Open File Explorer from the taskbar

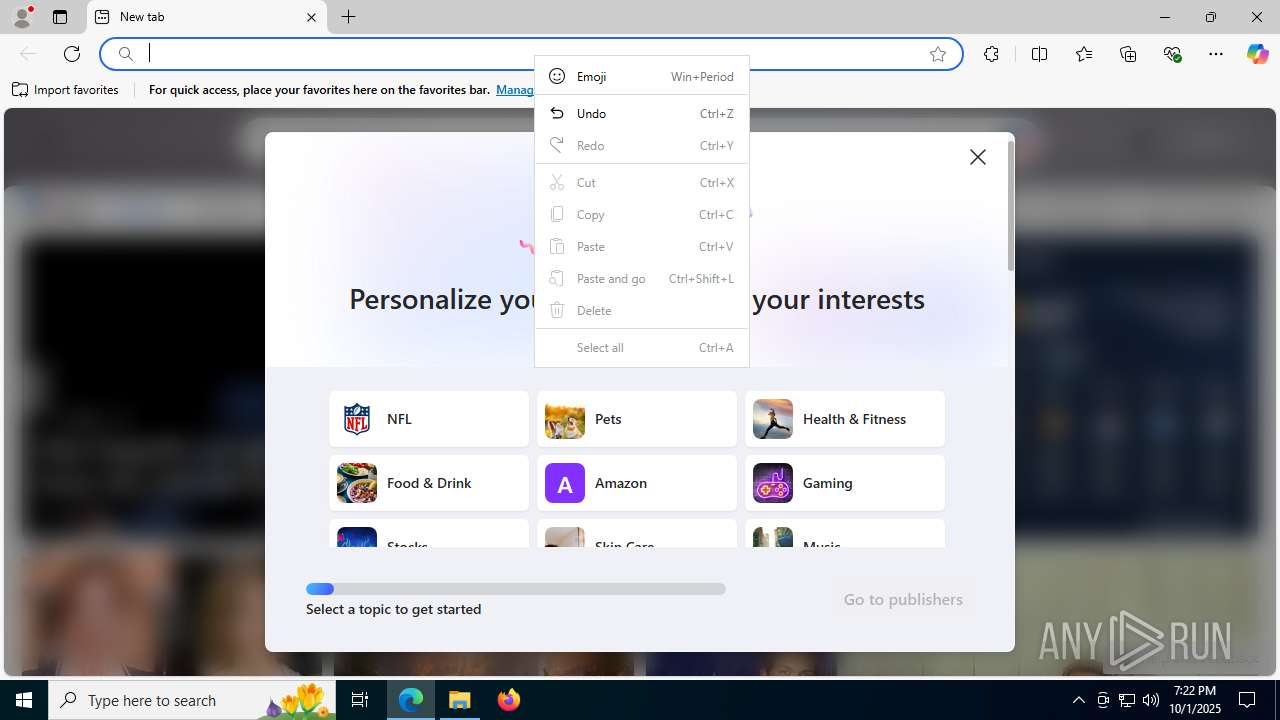tap(460, 700)
